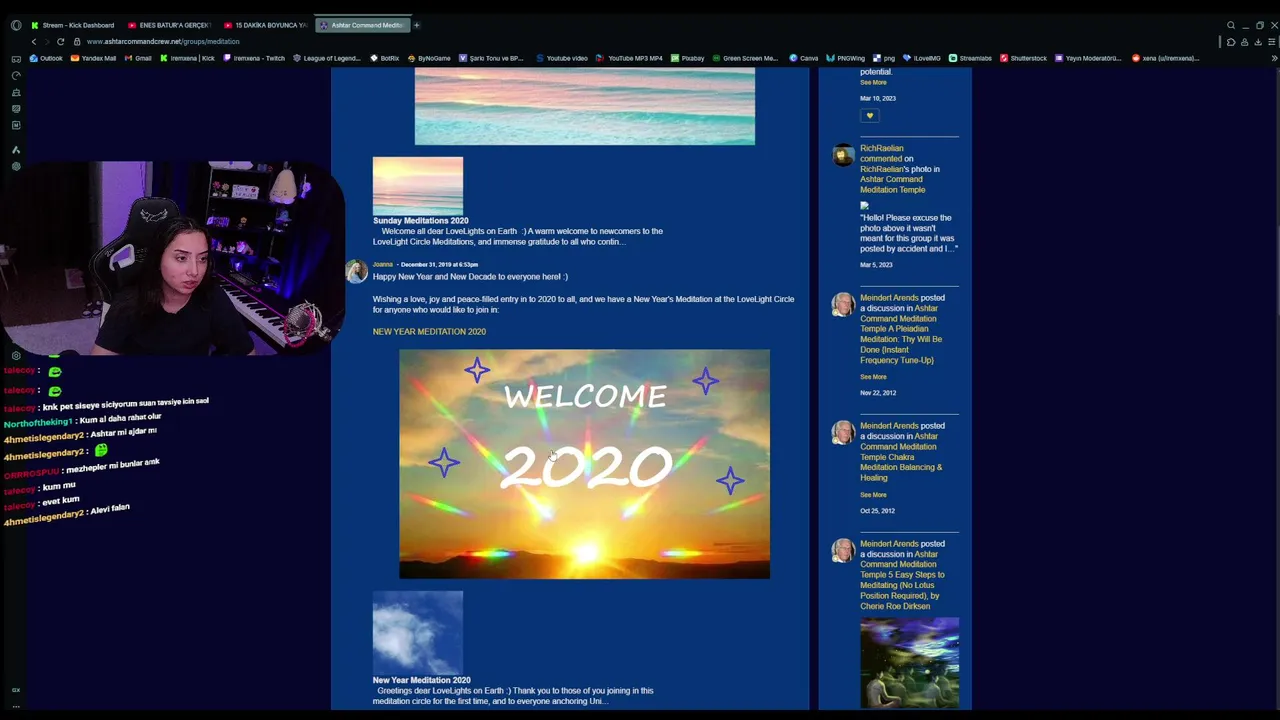This screenshot has height=720, width=1280.
Task: Reload the current page
Action: 60,41
